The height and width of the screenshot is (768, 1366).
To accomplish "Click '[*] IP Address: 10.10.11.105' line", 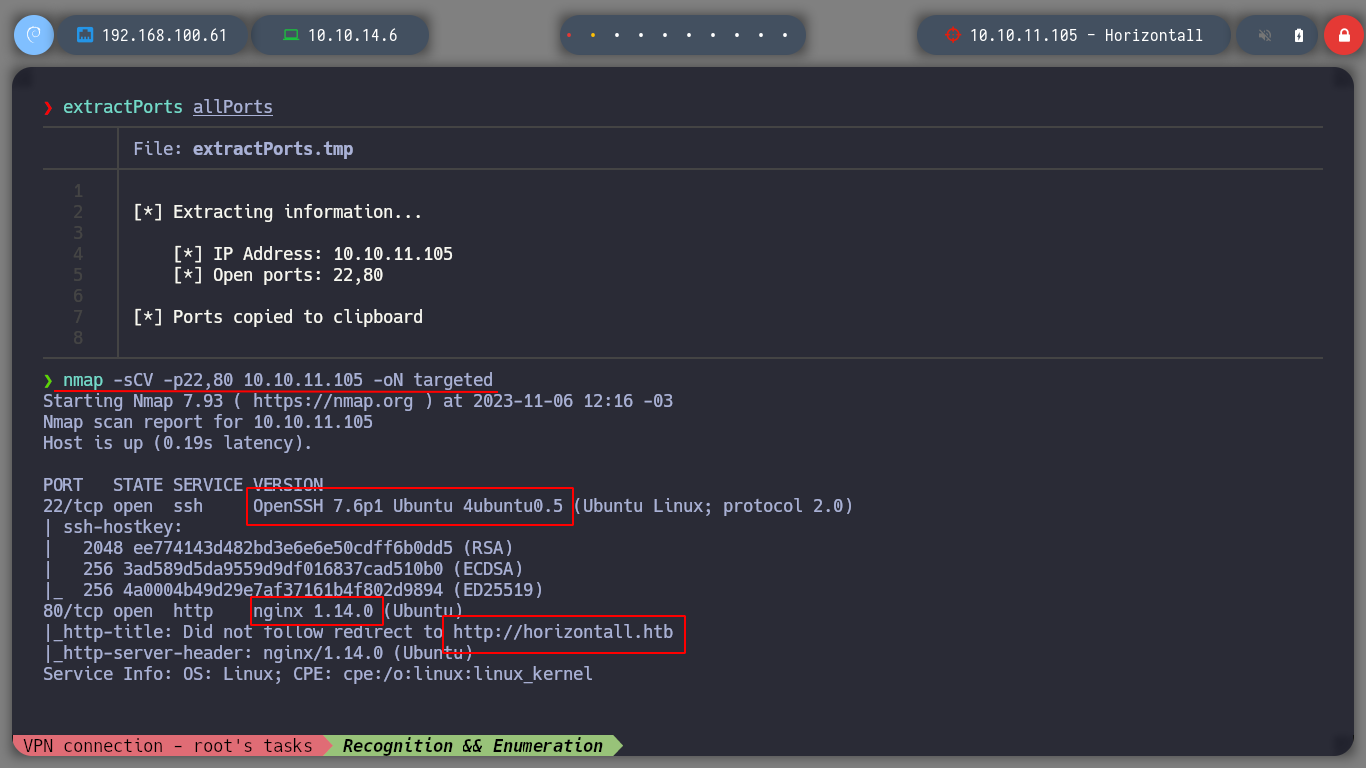I will point(313,254).
